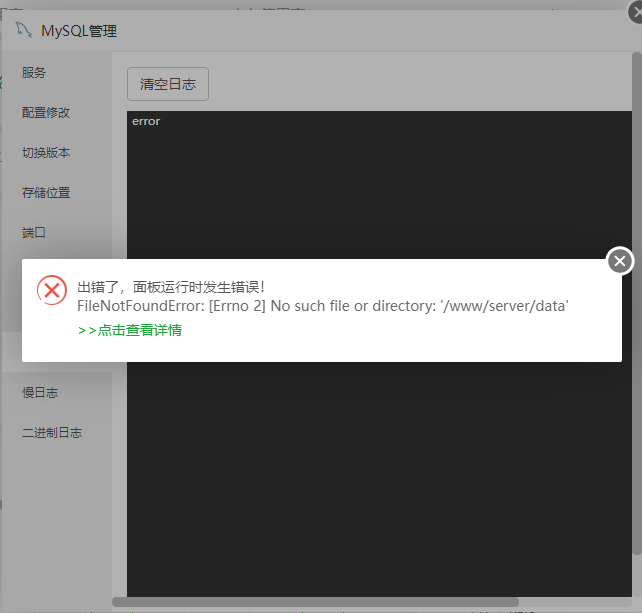This screenshot has width=642, height=613.
Task: Open the 二进制日志 tab
Action: pyautogui.click(x=52, y=433)
